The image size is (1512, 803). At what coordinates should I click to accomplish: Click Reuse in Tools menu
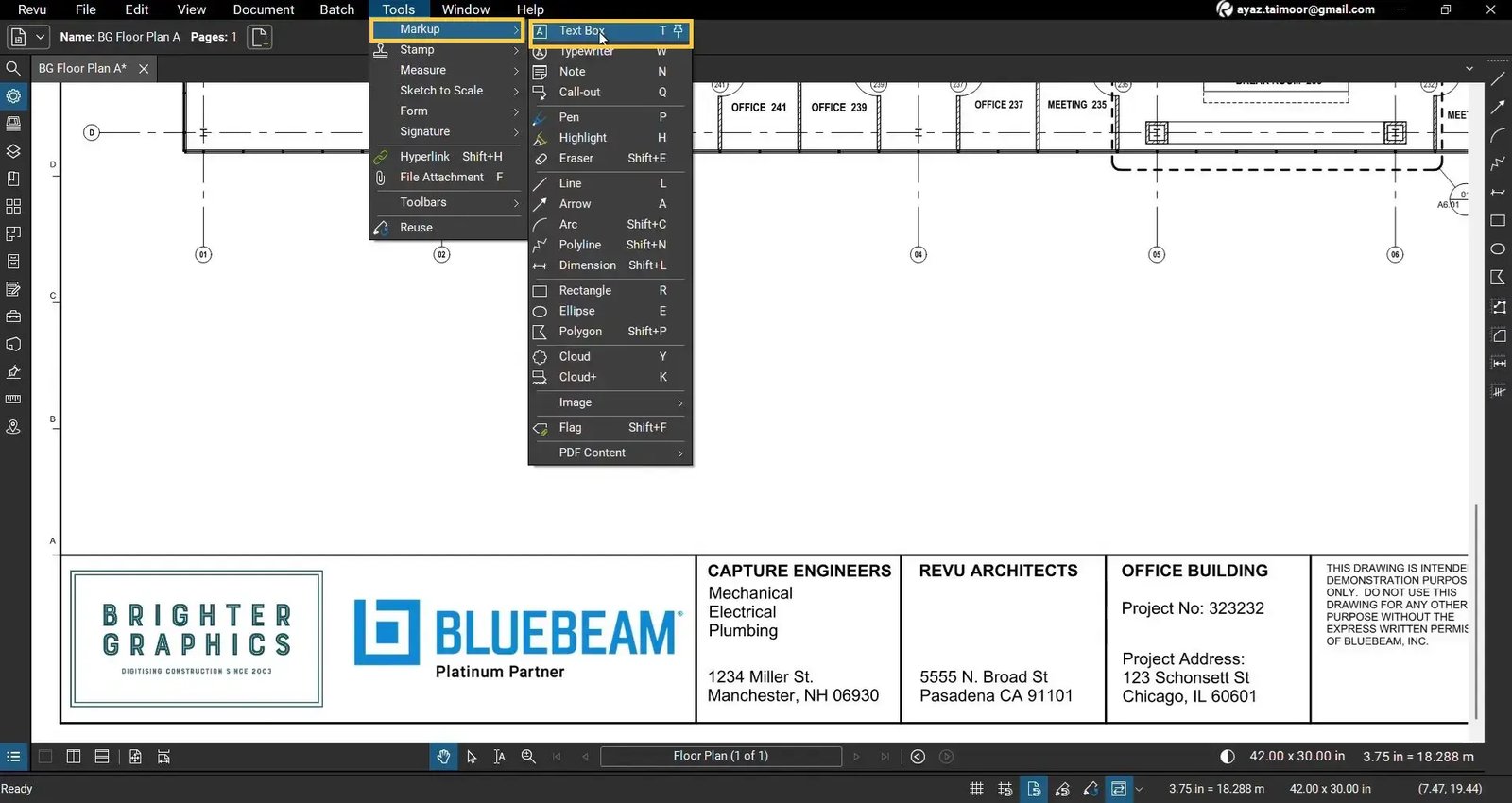point(448,228)
